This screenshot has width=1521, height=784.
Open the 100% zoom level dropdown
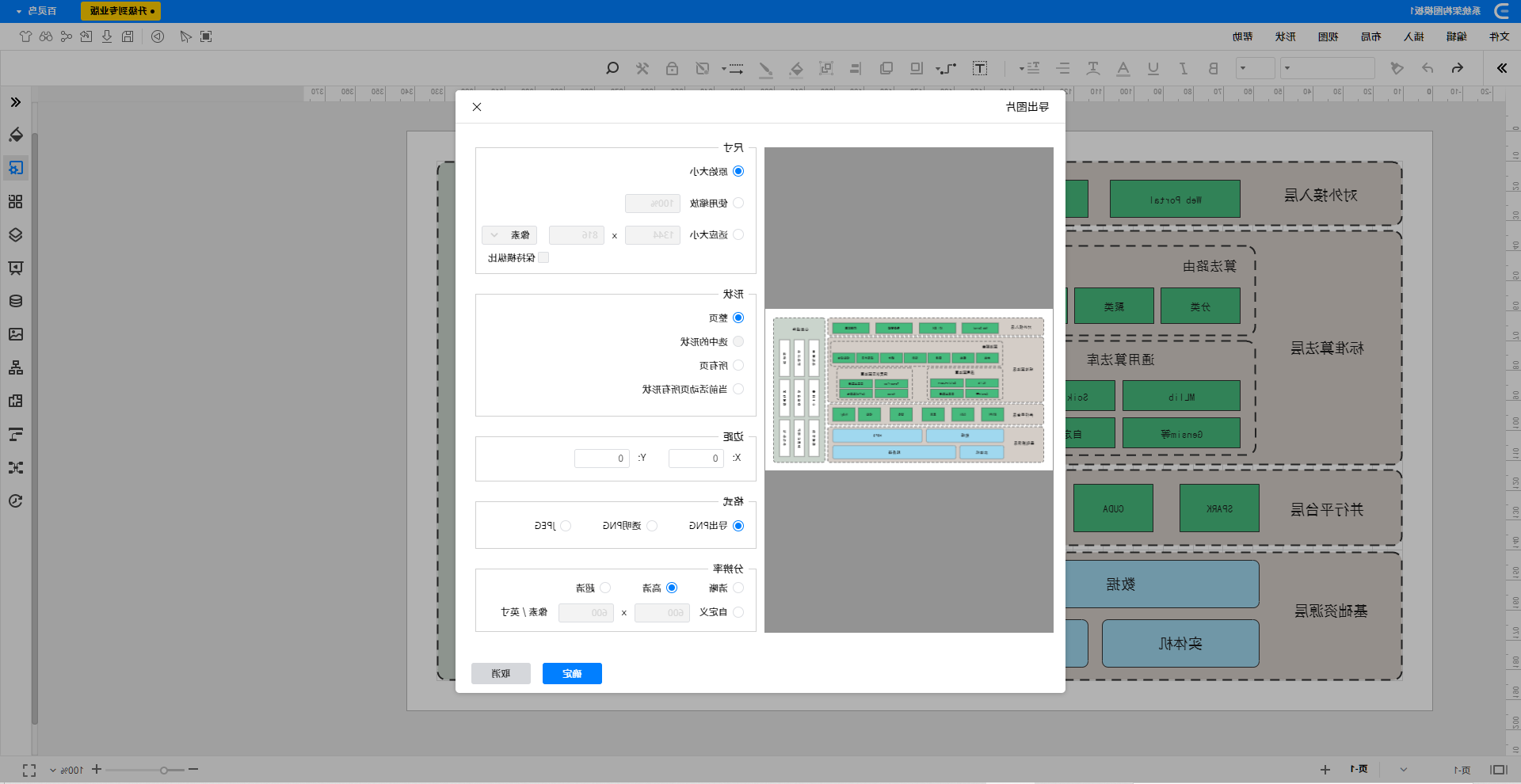pyautogui.click(x=67, y=770)
